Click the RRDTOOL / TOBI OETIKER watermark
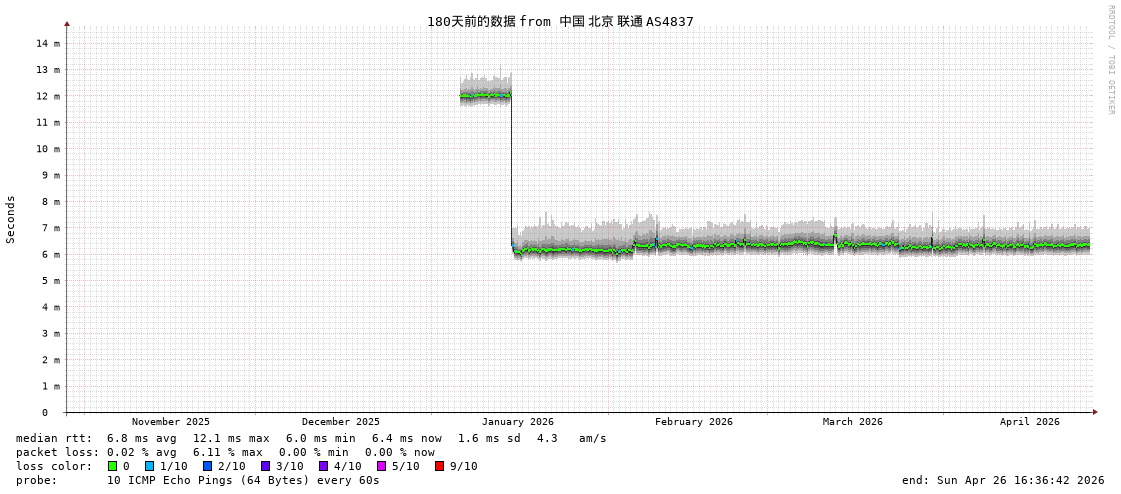The height and width of the screenshot is (494, 1121). [x=1110, y=60]
